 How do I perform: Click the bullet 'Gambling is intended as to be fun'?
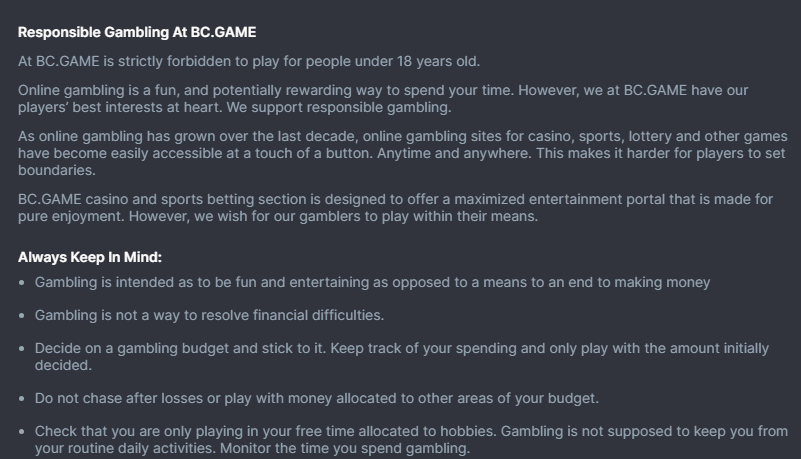pos(372,282)
